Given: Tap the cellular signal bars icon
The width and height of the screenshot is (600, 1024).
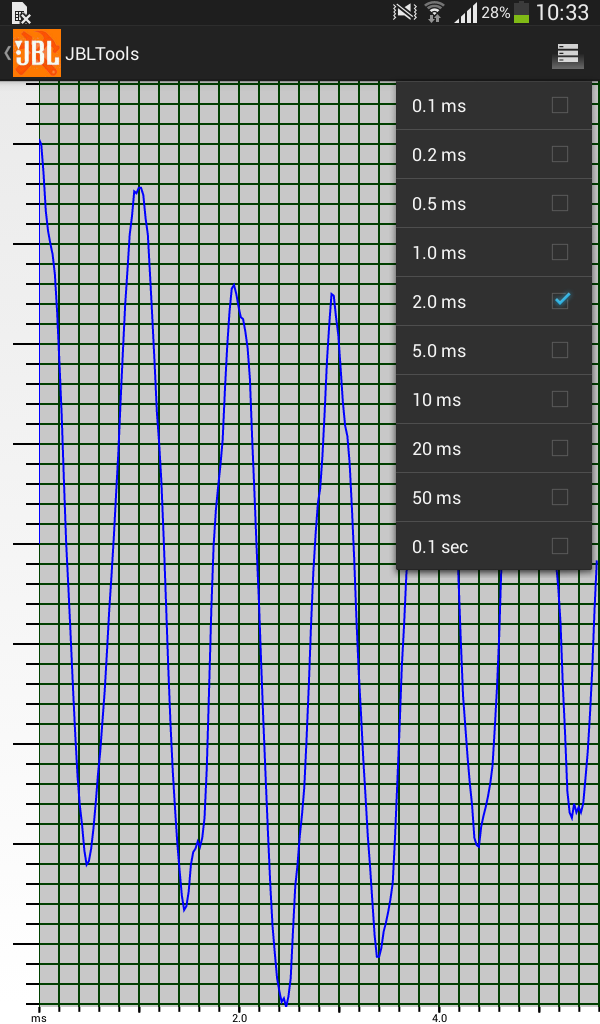Looking at the screenshot, I should [x=466, y=12].
